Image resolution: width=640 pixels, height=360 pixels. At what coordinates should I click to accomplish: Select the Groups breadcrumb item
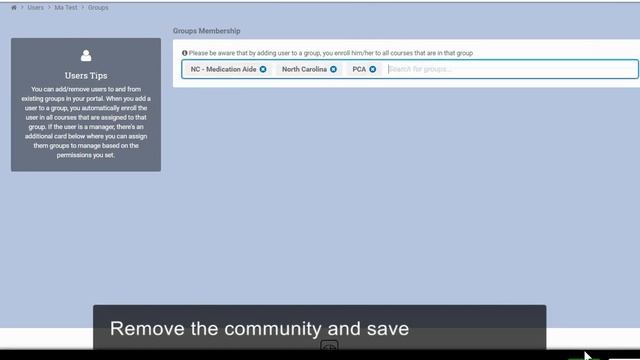pos(98,8)
